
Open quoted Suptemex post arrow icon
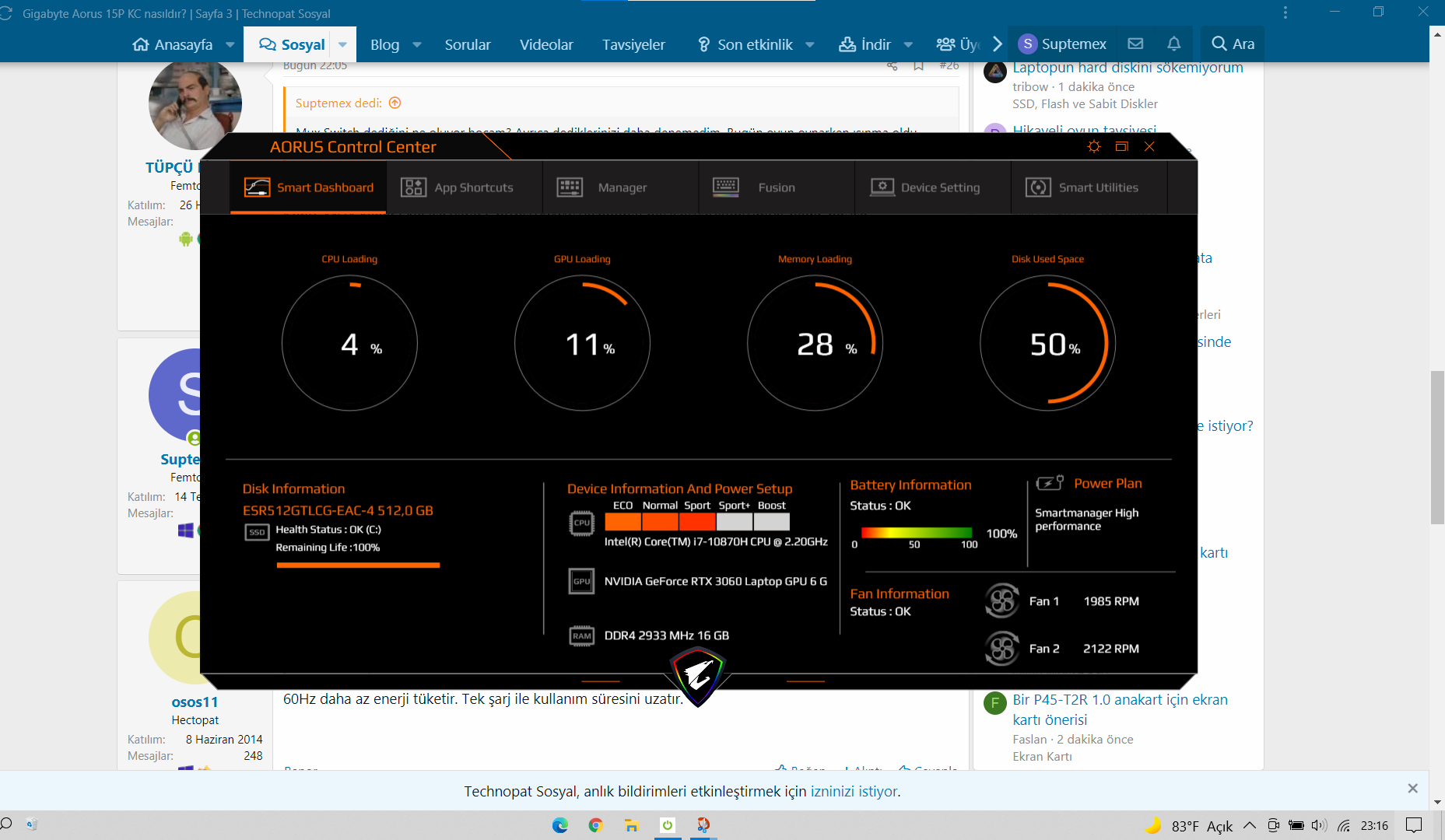coord(395,103)
